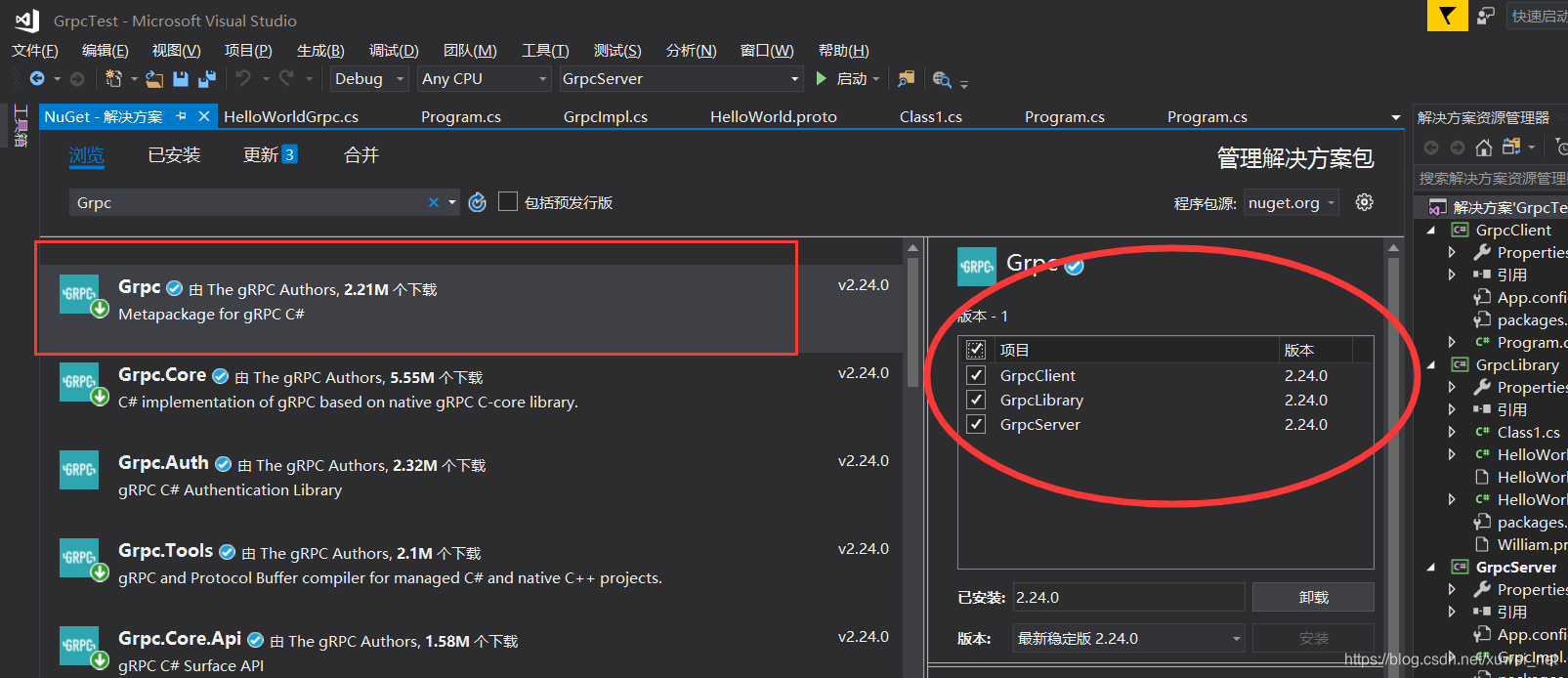Select the solution 'GrpcTest' root node
This screenshot has height=678, width=1568.
1498,208
